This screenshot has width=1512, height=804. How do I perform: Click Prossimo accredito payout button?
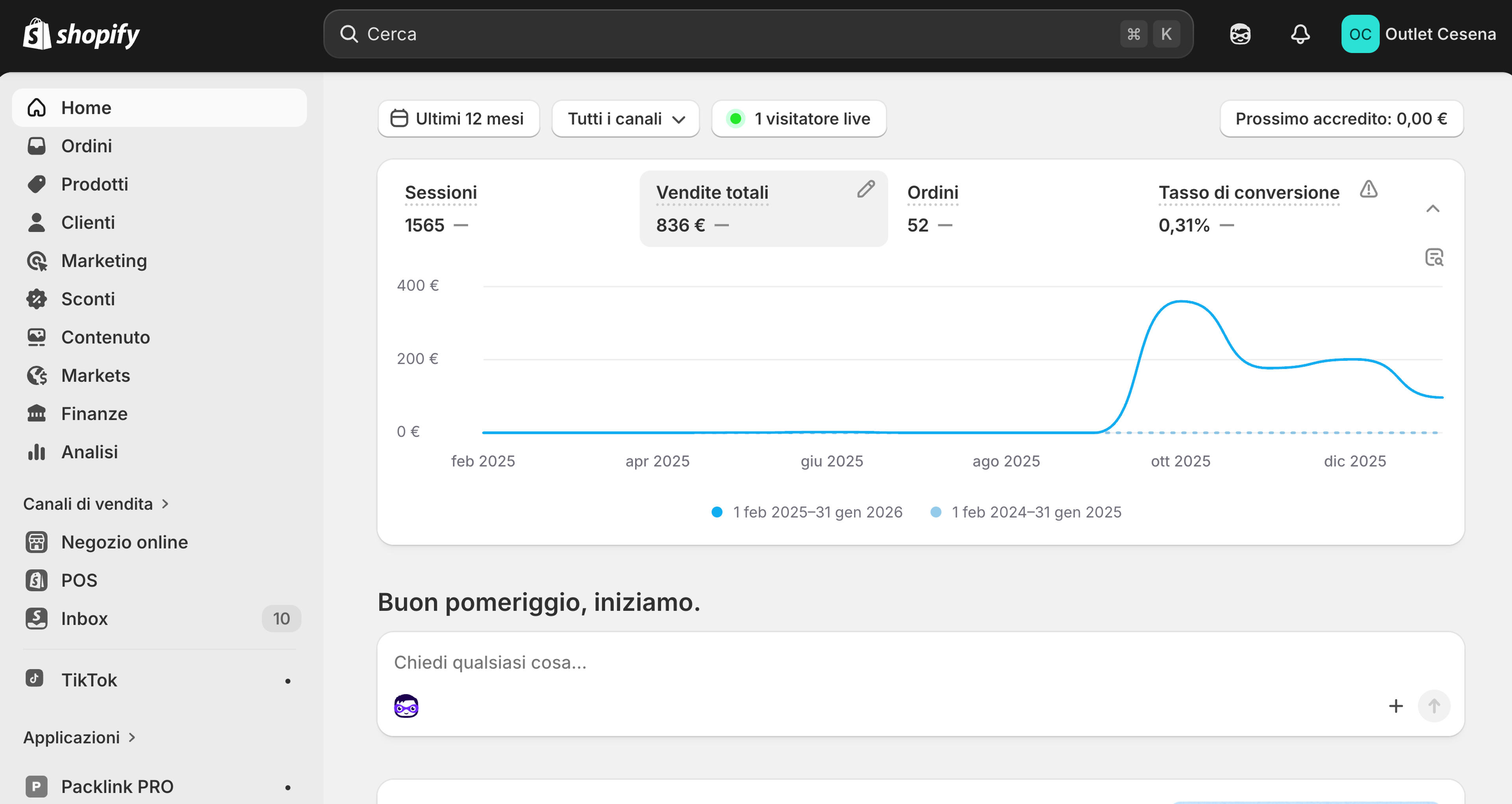[x=1341, y=119]
